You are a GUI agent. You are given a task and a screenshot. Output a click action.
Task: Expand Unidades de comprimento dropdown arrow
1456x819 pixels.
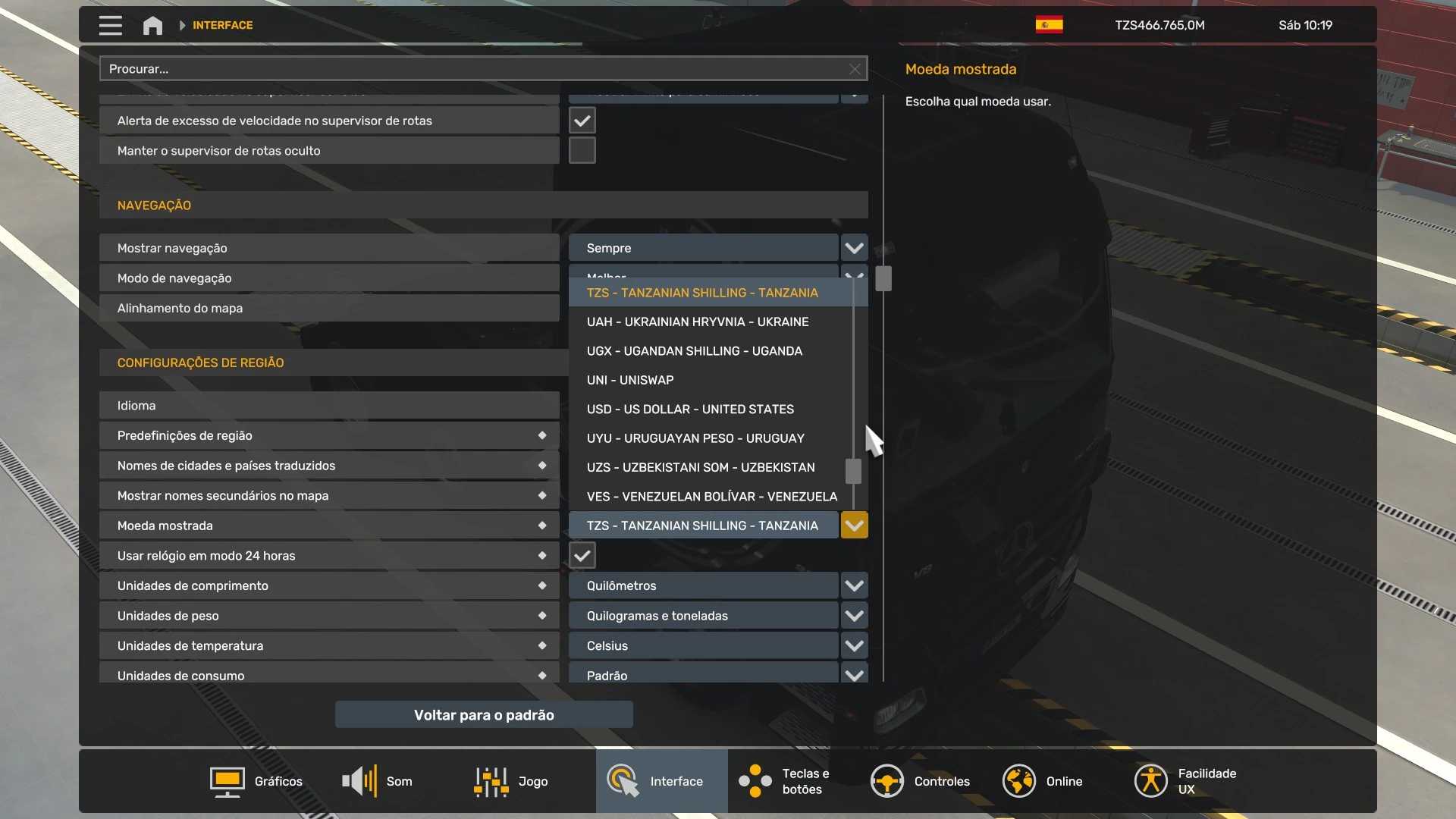[x=854, y=585]
